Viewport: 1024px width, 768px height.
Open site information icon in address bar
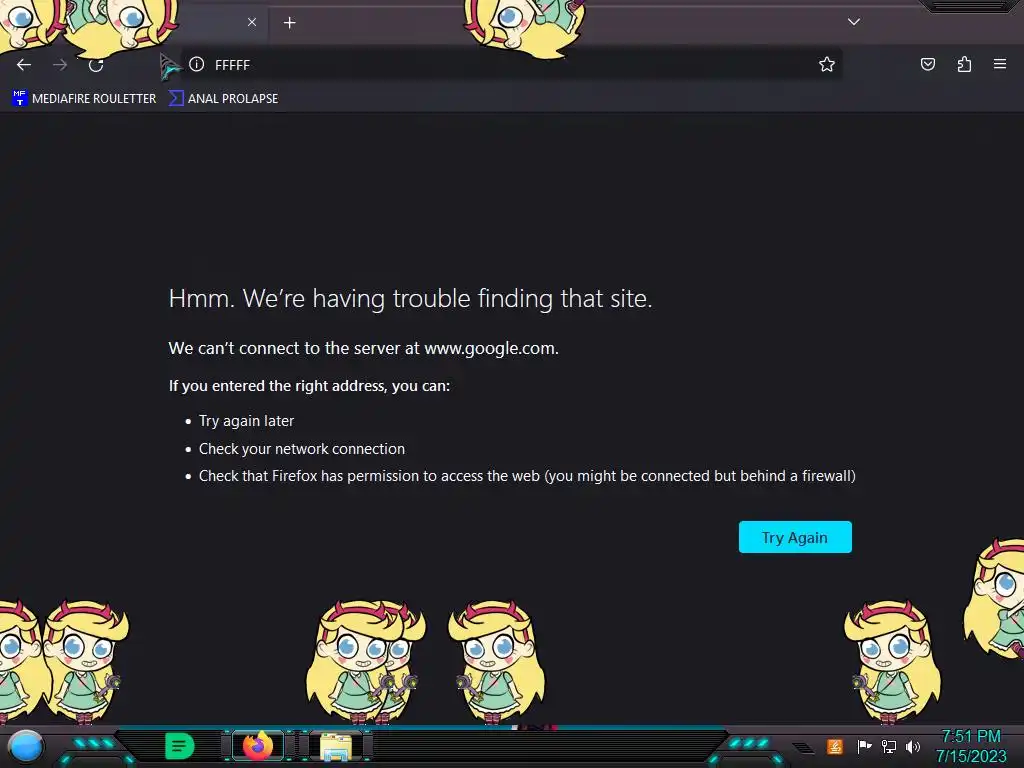(197, 64)
